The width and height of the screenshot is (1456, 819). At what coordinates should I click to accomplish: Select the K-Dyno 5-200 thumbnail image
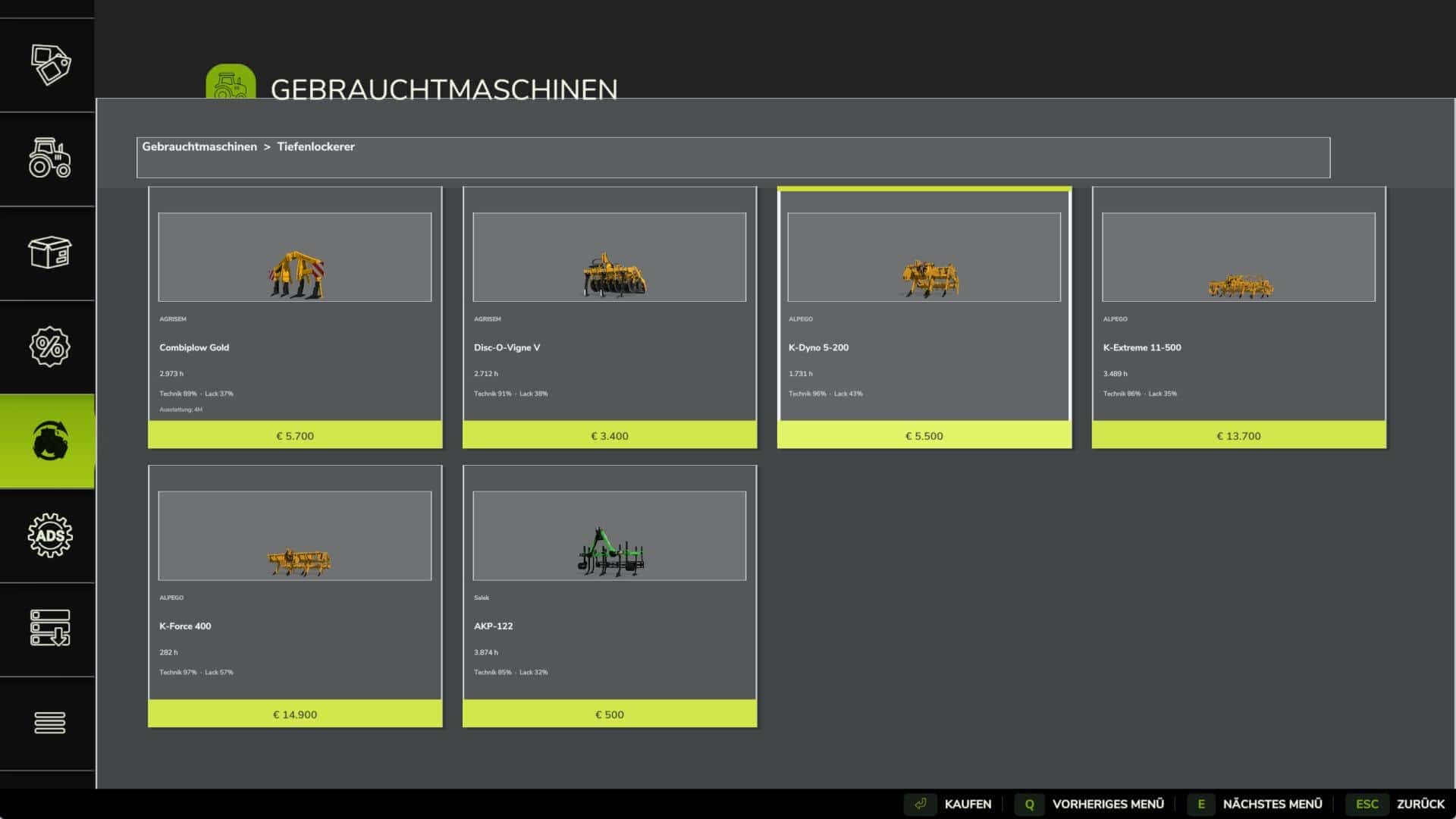(x=924, y=257)
